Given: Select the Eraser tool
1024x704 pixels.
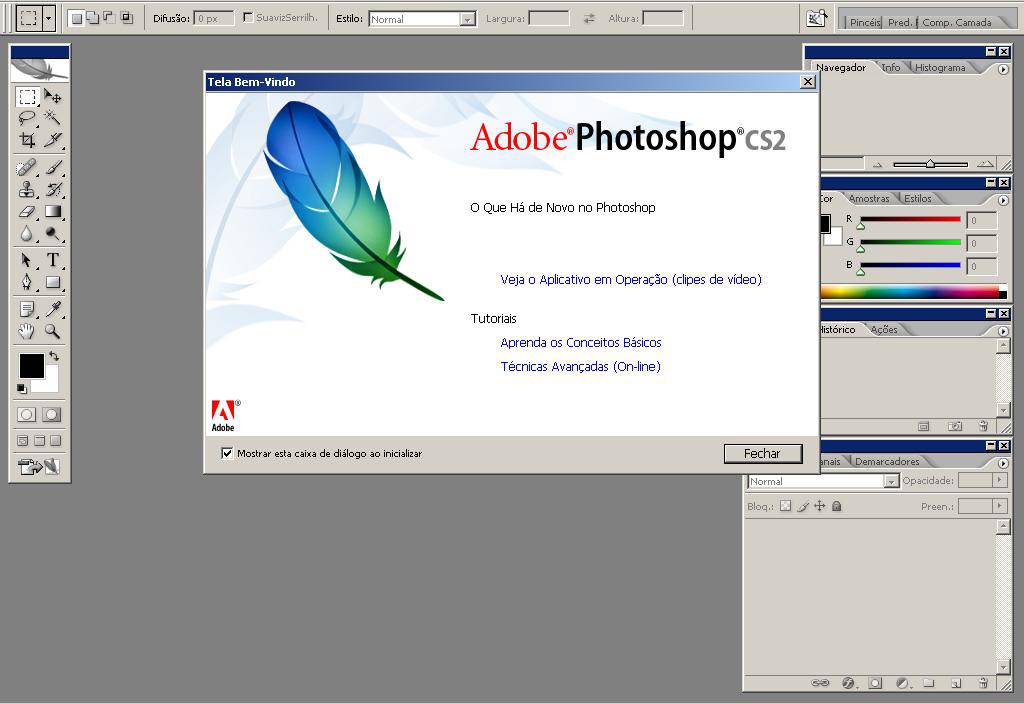Looking at the screenshot, I should tap(27, 212).
